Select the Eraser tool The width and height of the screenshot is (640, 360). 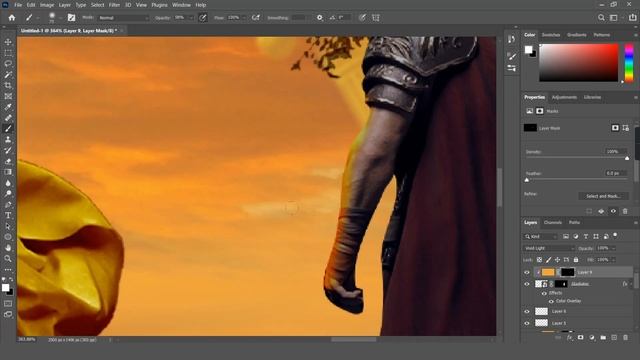pos(8,161)
